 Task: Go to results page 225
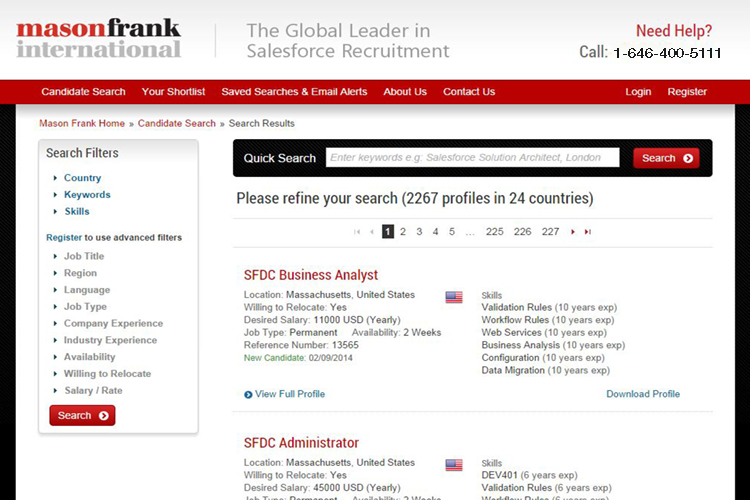[x=495, y=232]
